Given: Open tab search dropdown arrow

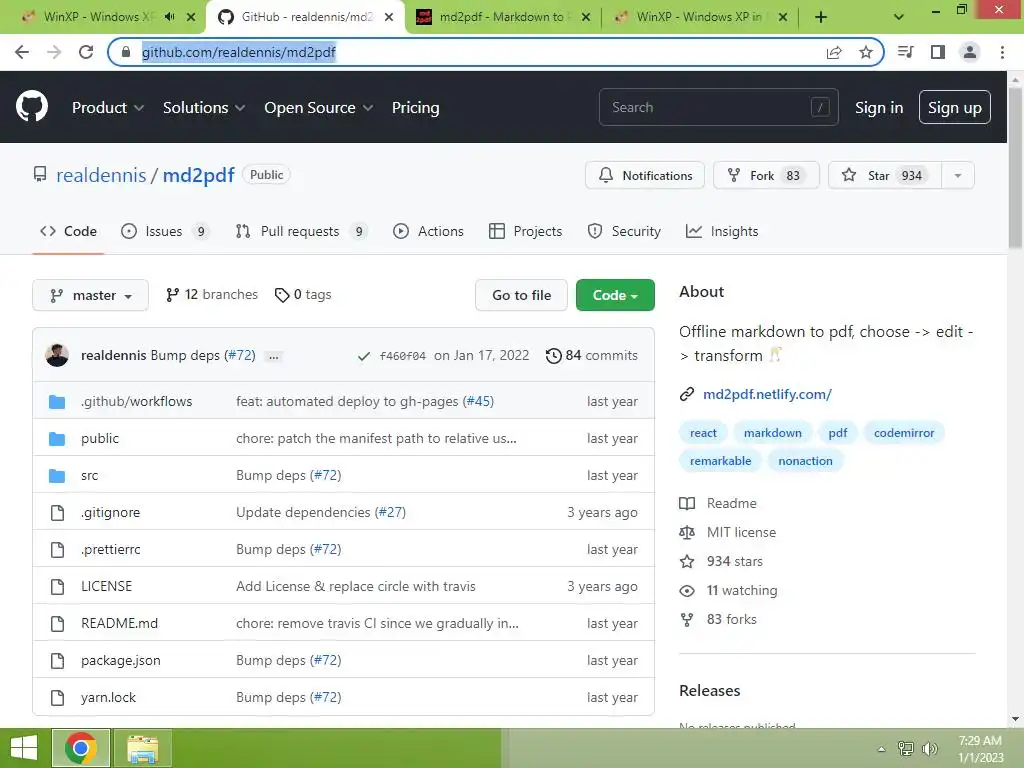Looking at the screenshot, I should coord(899,17).
